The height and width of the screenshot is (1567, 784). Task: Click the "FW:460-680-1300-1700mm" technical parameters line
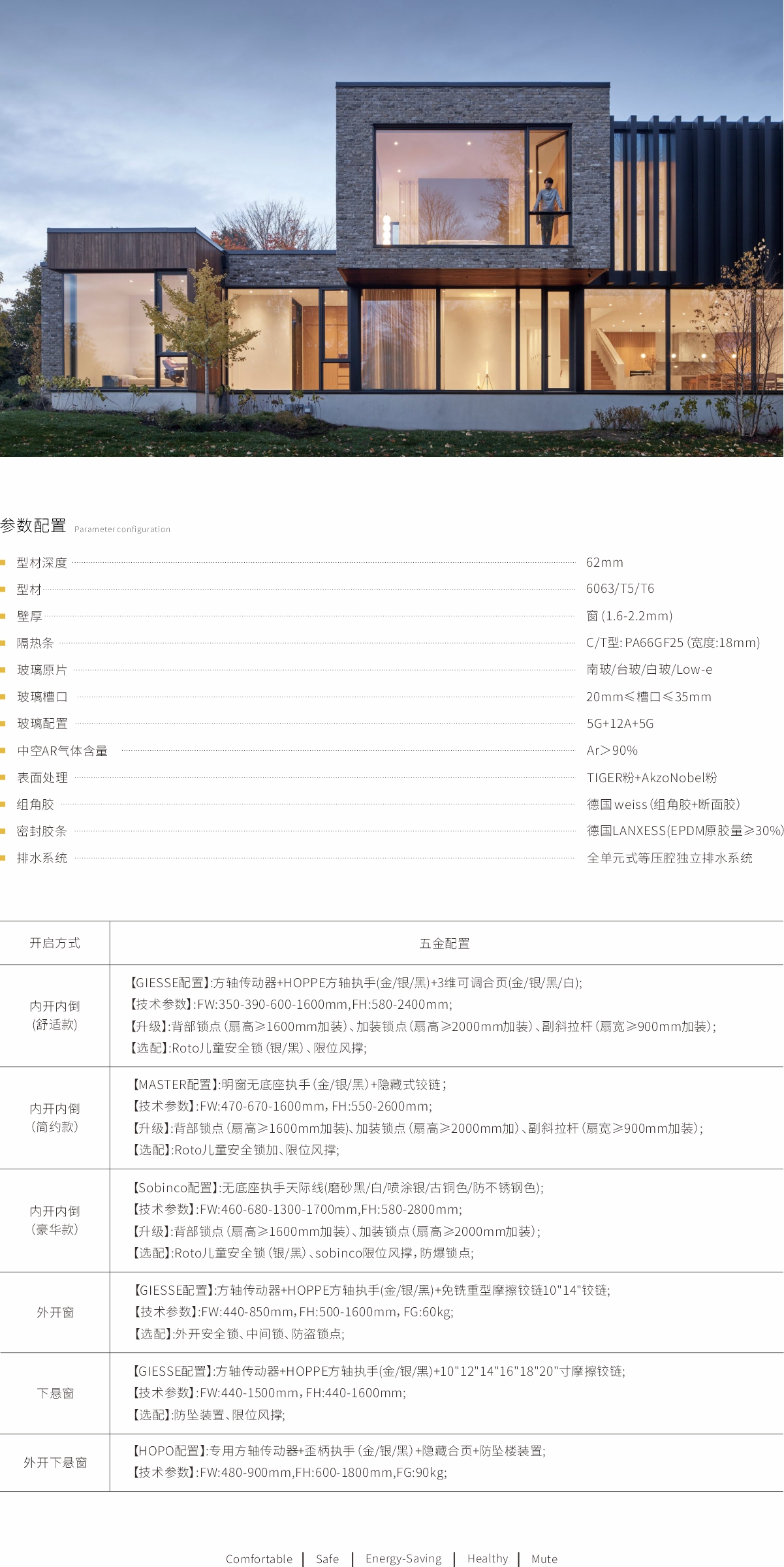tap(297, 1209)
